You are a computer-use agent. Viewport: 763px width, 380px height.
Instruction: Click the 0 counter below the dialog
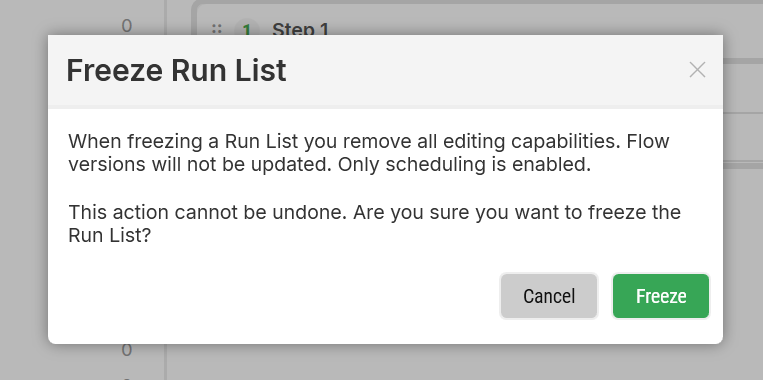pos(127,349)
